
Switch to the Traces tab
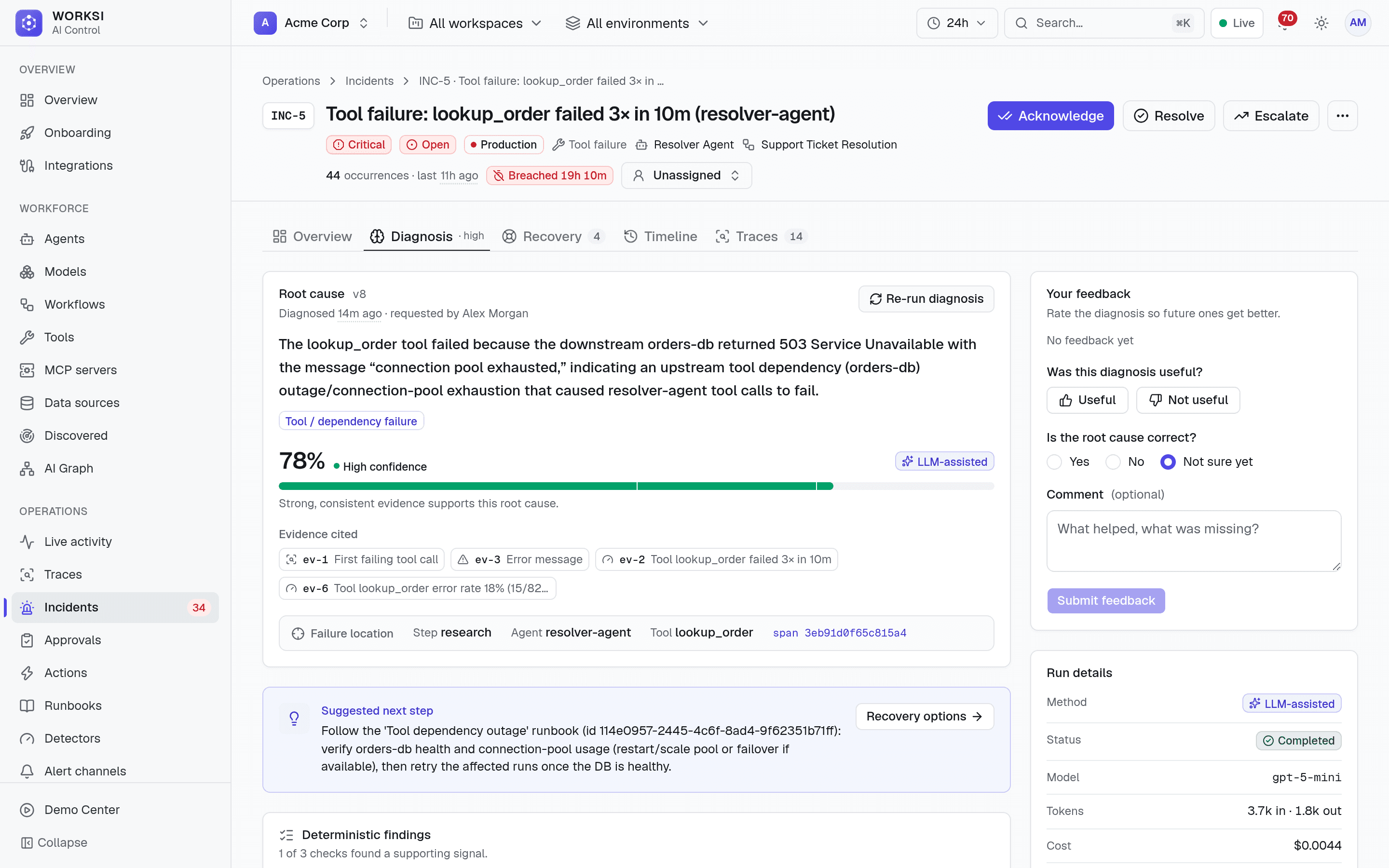(x=761, y=236)
